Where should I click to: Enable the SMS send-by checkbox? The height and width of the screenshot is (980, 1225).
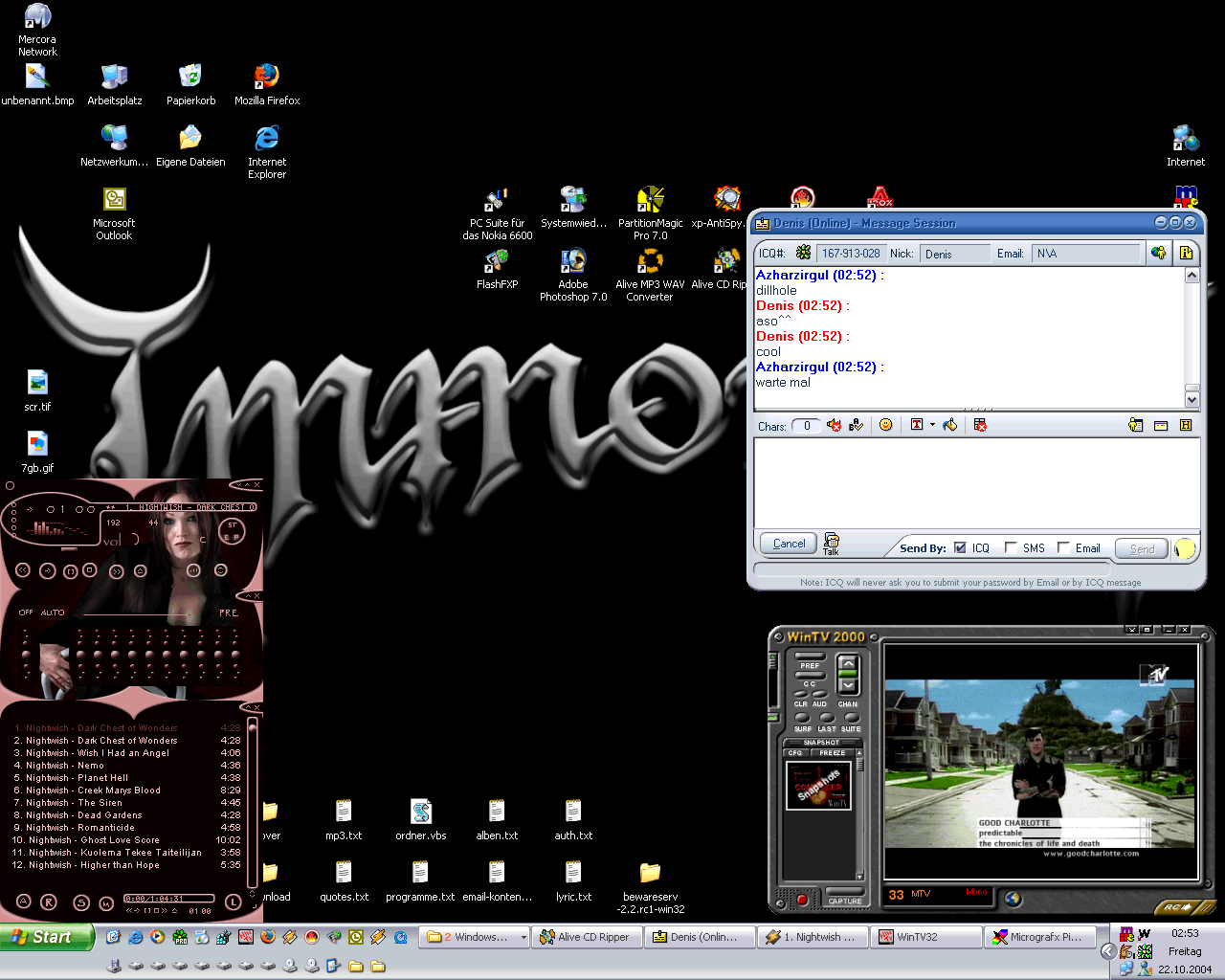pos(1011,547)
